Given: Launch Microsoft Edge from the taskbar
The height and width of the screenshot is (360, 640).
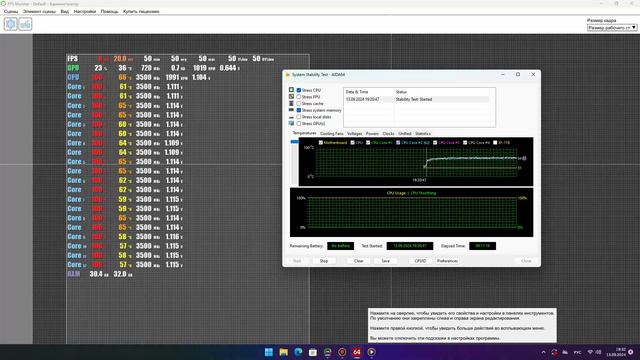Looking at the screenshot, I should pos(298,352).
